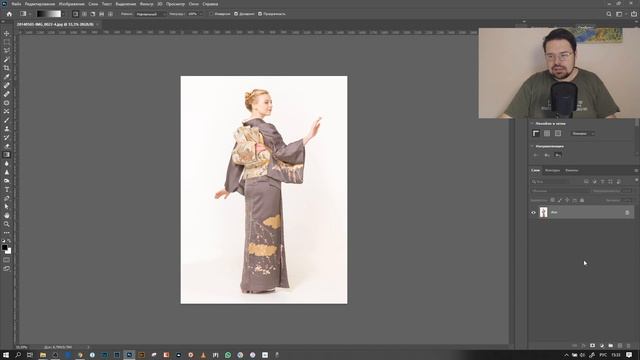The height and width of the screenshot is (360, 640).
Task: Open grid units dropdown in Линейки и сетки
Action: pos(582,133)
